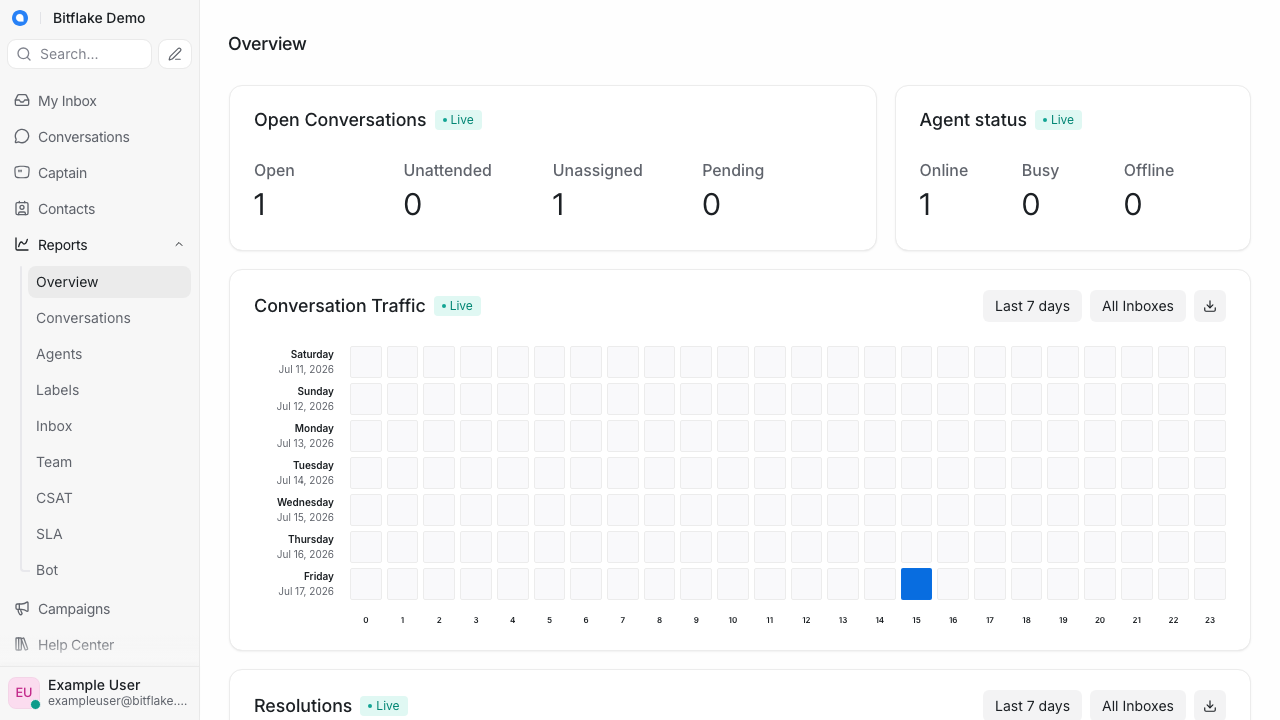Click the blue Friday 15:00 heatmap cell
The width and height of the screenshot is (1280, 720).
click(x=916, y=584)
